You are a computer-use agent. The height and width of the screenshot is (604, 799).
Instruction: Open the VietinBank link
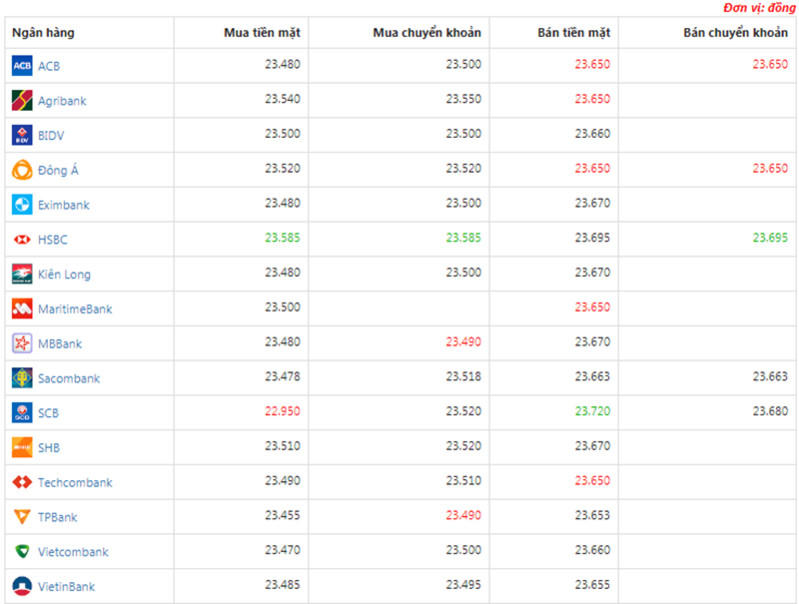click(66, 587)
